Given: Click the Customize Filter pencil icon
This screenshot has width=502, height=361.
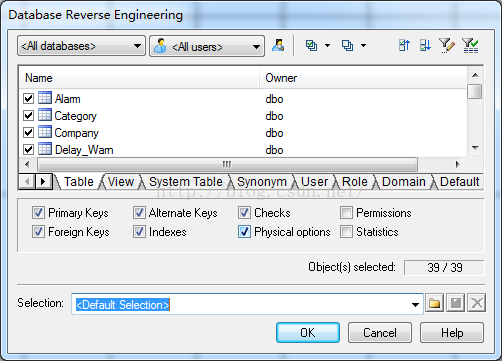Looking at the screenshot, I should [x=447, y=46].
